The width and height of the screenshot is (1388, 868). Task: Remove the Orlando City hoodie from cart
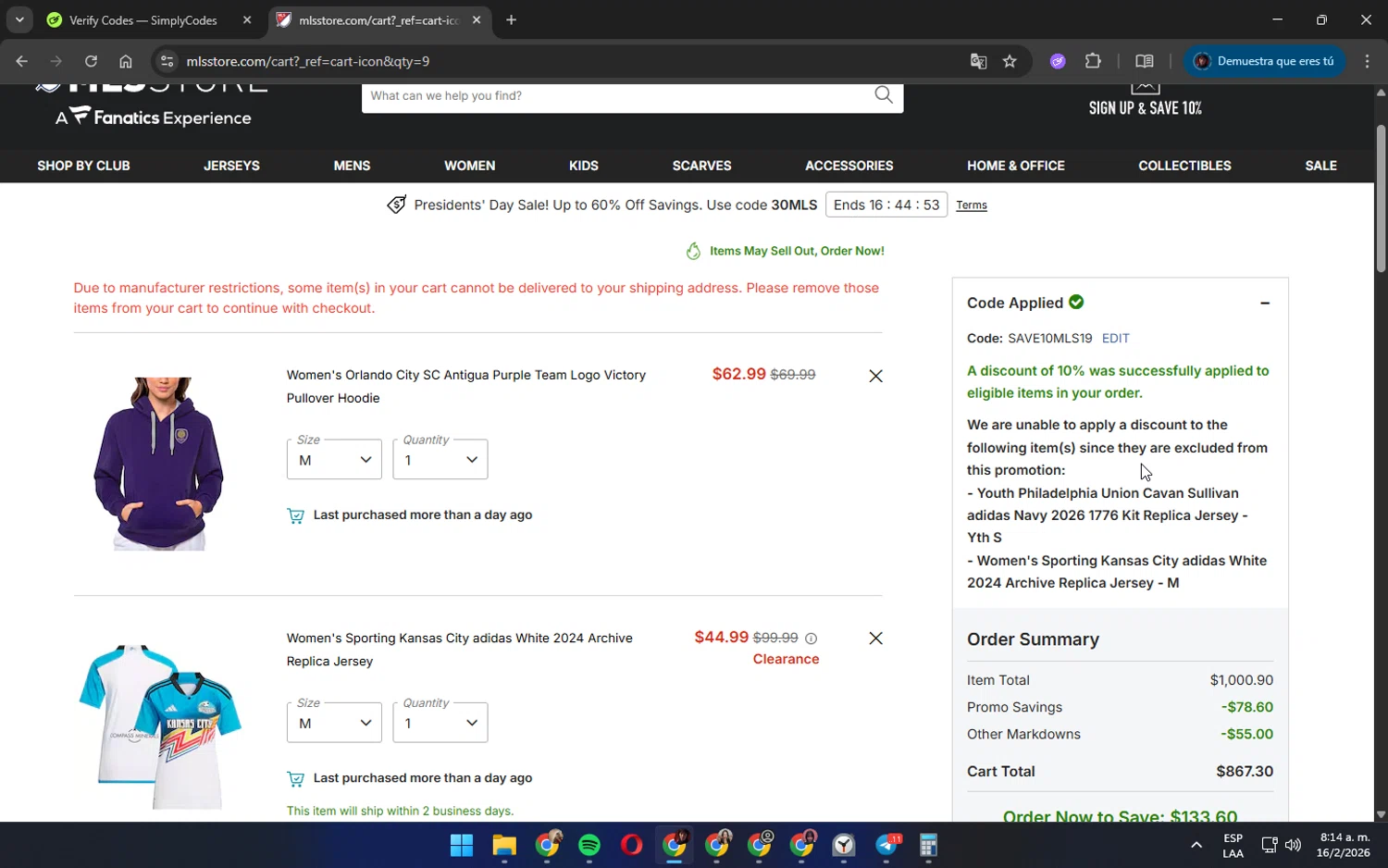[x=875, y=376]
